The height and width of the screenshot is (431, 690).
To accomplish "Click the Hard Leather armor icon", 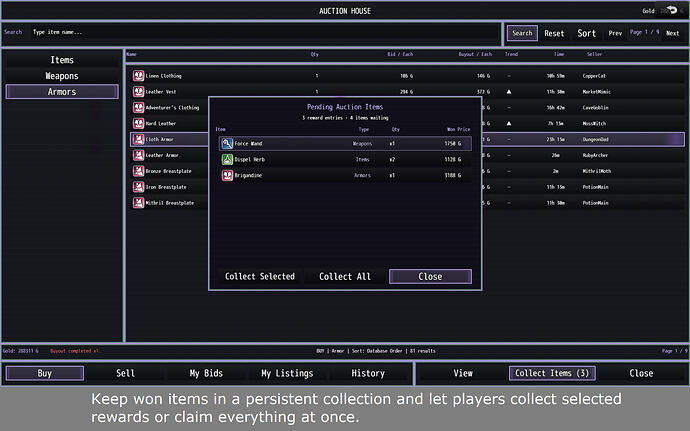I will [139, 123].
